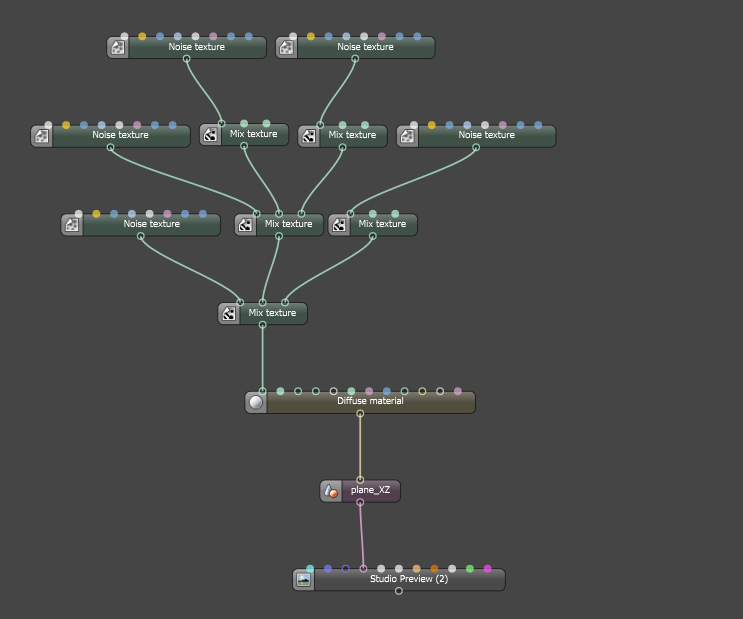Click Studio Preview (2) bottom output pin
Screen dimensions: 743x619
click(399, 591)
